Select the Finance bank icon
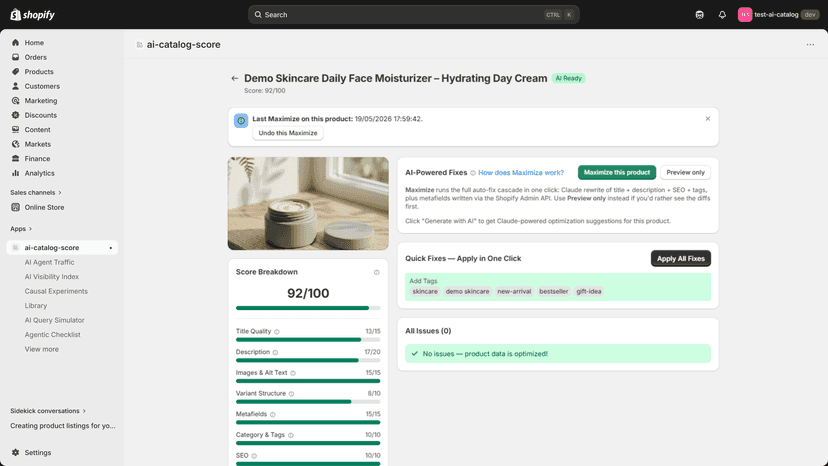828x466 pixels. [x=15, y=159]
